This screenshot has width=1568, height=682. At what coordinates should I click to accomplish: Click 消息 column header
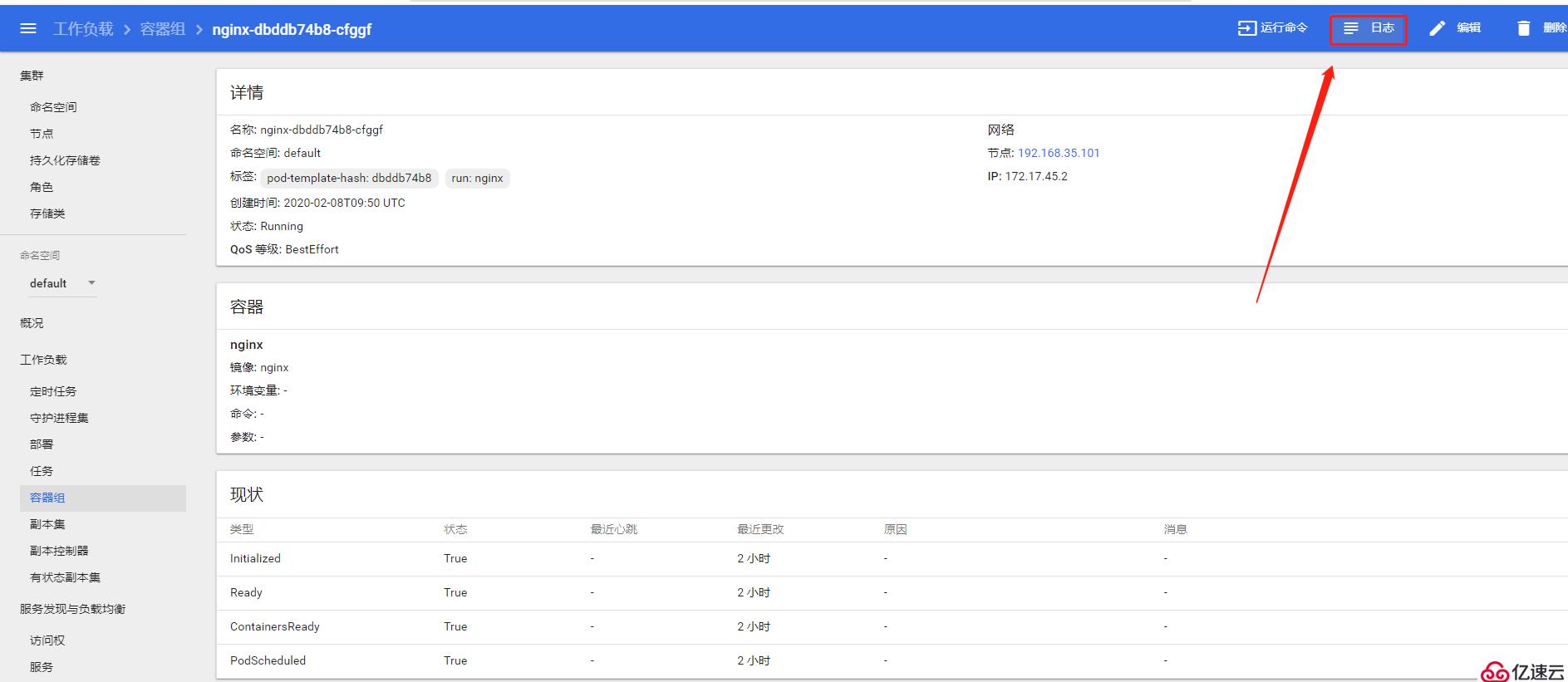point(1176,529)
